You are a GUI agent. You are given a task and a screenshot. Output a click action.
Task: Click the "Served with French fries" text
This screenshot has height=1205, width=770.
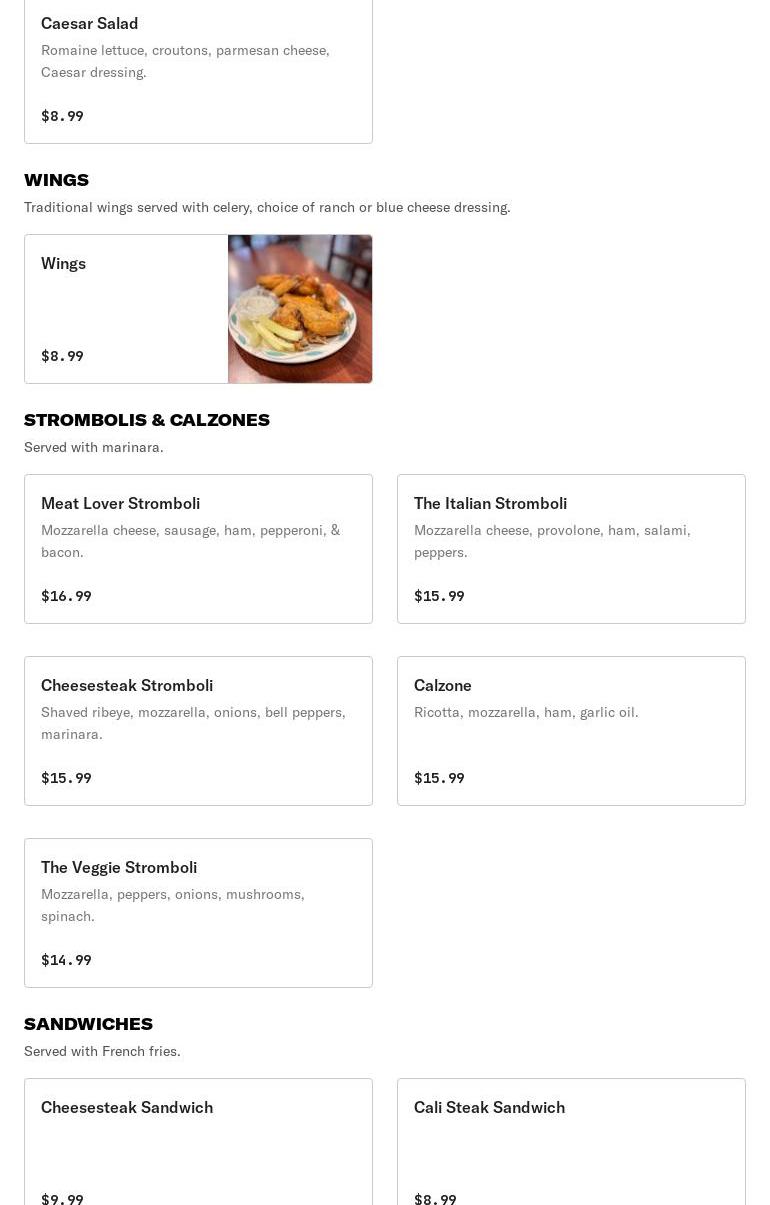pyautogui.click(x=102, y=1051)
